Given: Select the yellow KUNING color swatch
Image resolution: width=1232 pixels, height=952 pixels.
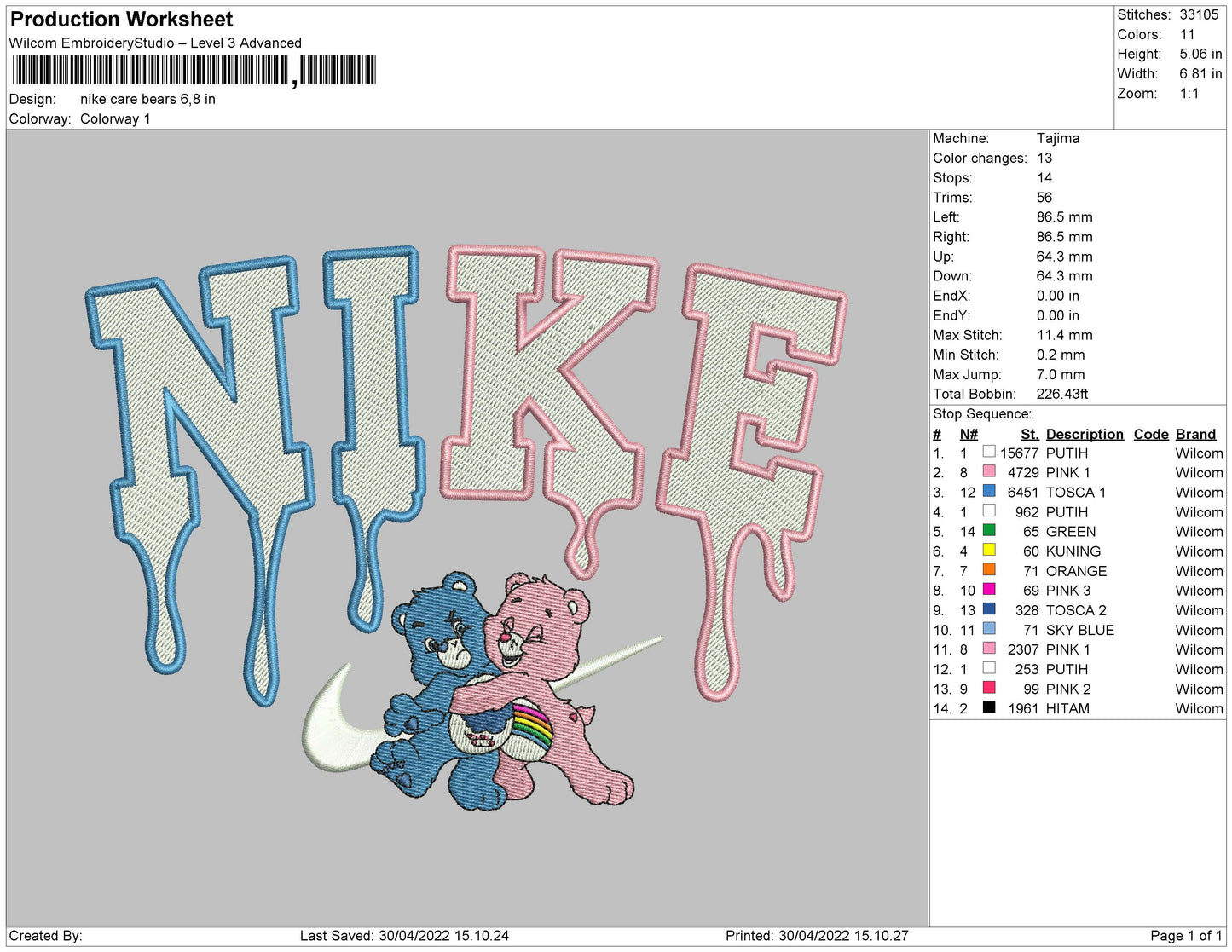Looking at the screenshot, I should 989,551.
